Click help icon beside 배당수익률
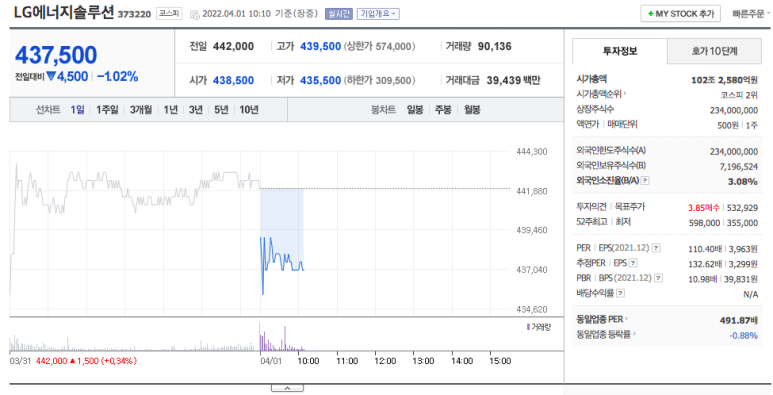773x395 pixels. (621, 293)
